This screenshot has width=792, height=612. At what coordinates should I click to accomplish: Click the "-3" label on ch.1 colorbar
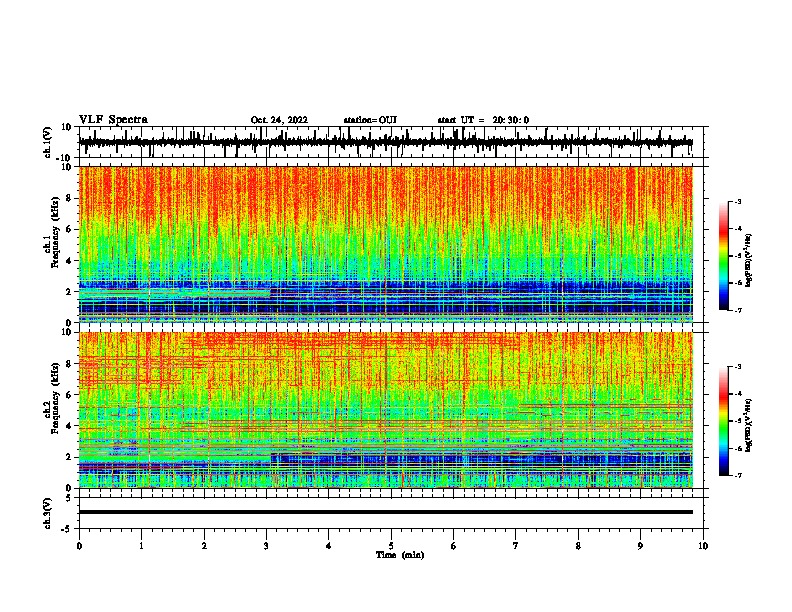click(x=738, y=202)
